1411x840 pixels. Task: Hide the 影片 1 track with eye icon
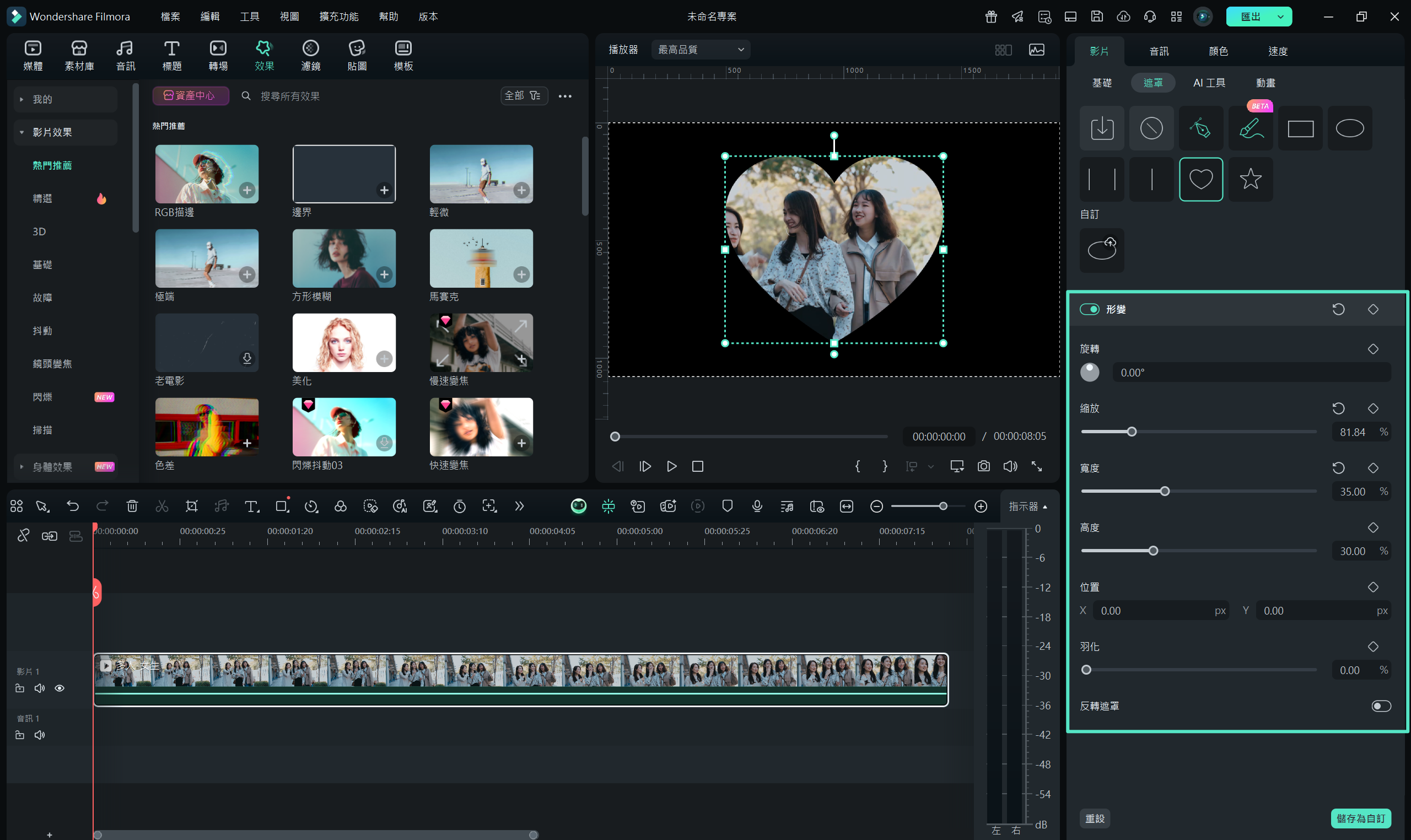point(60,688)
